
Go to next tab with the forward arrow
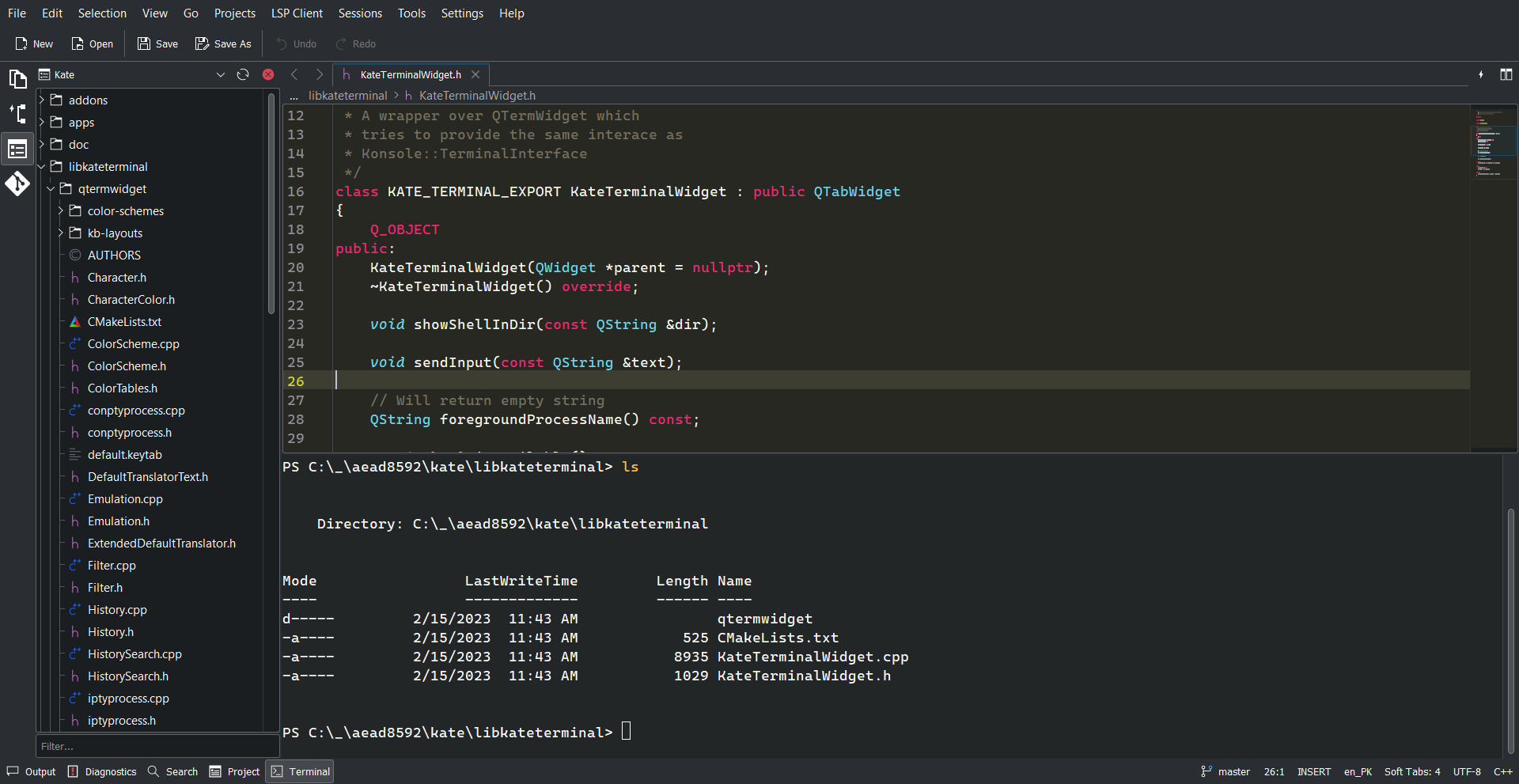[x=320, y=74]
